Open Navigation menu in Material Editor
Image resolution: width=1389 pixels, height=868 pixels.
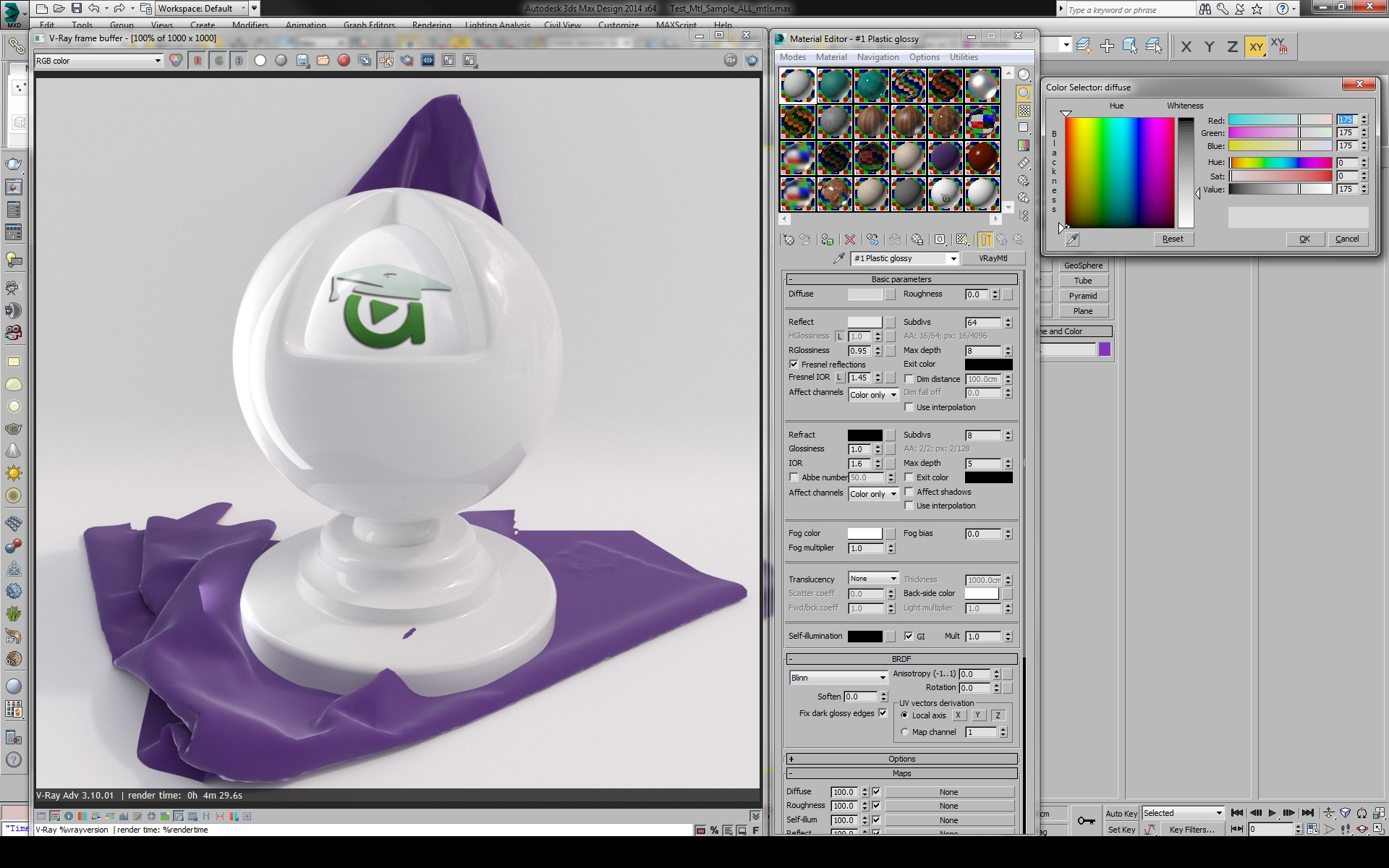pos(878,57)
